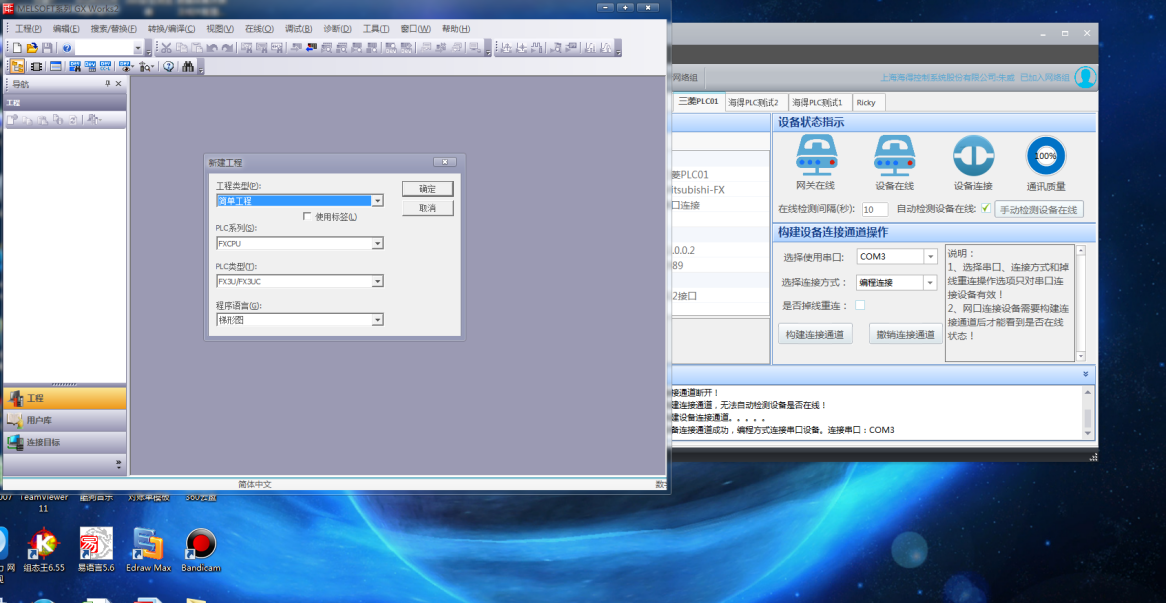Image resolution: width=1166 pixels, height=603 pixels.
Task: Click the online detection interval input field
Action: (x=874, y=210)
